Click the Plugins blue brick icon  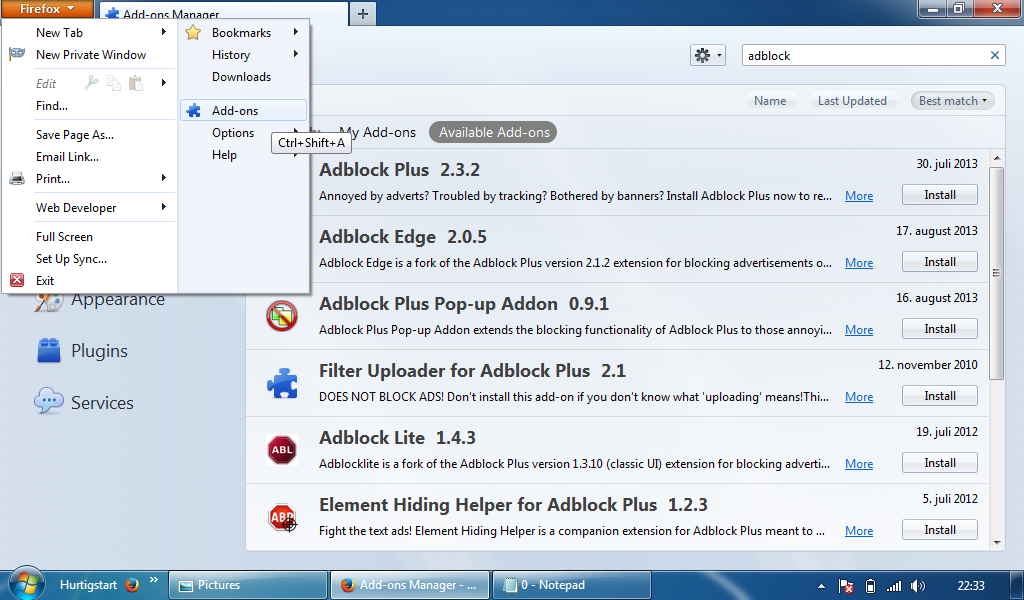click(49, 351)
